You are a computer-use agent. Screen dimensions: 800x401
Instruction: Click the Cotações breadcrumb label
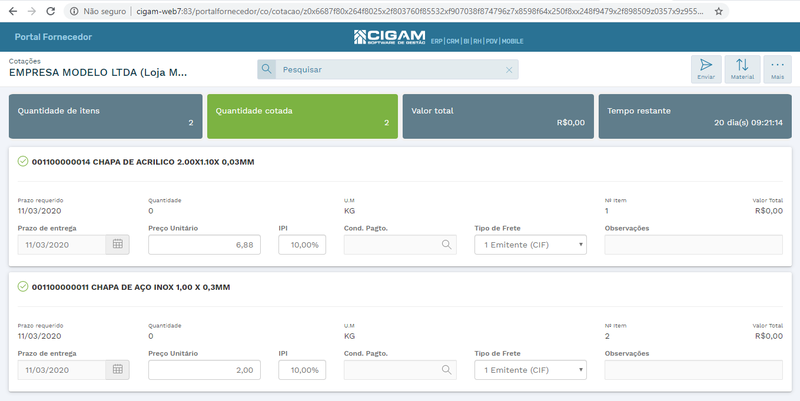point(24,61)
